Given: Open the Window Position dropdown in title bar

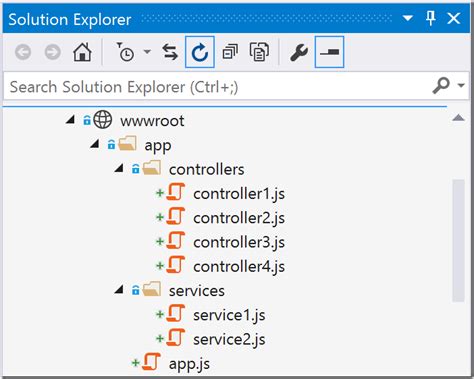Looking at the screenshot, I should [x=408, y=18].
